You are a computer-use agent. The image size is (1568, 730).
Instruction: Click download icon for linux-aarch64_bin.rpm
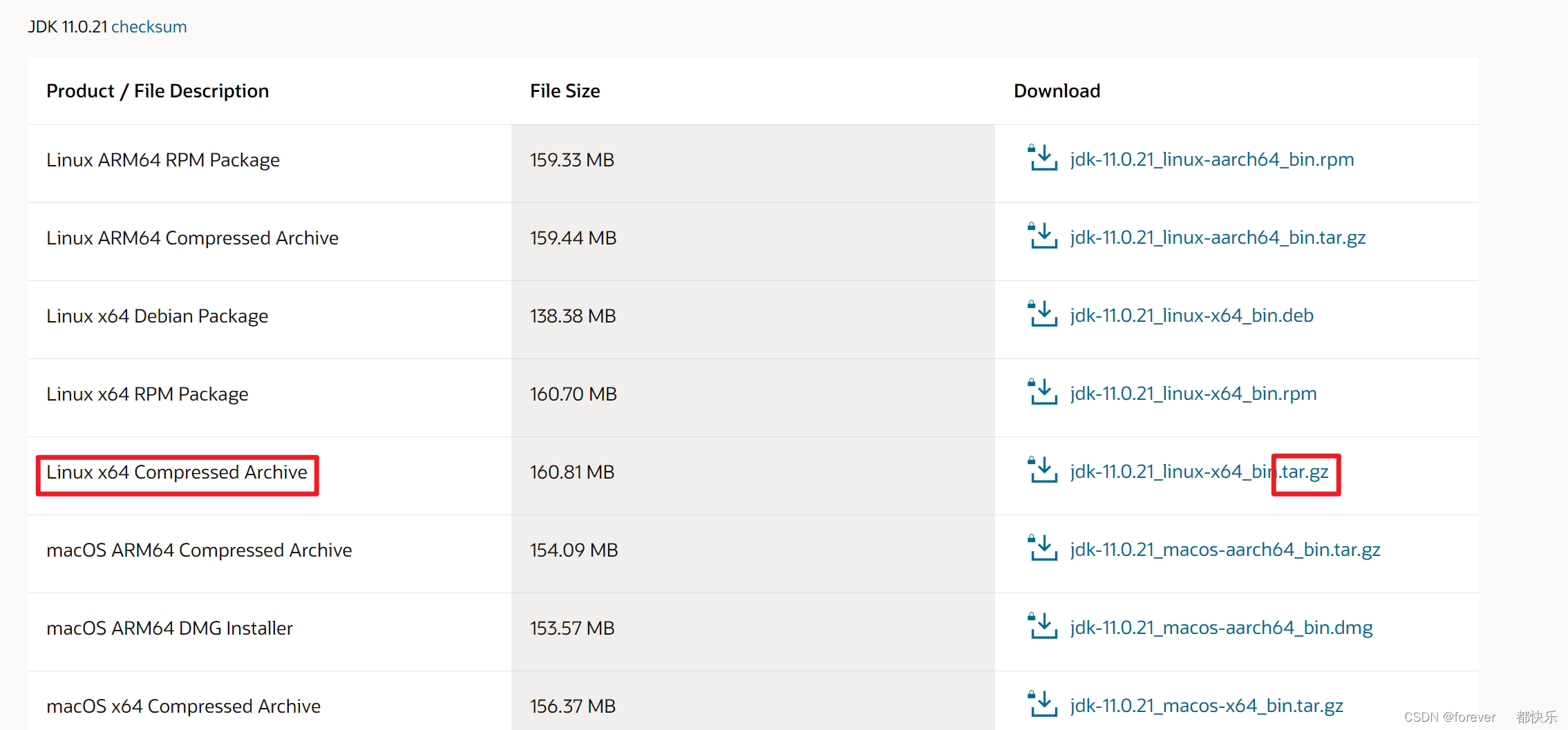[1042, 157]
